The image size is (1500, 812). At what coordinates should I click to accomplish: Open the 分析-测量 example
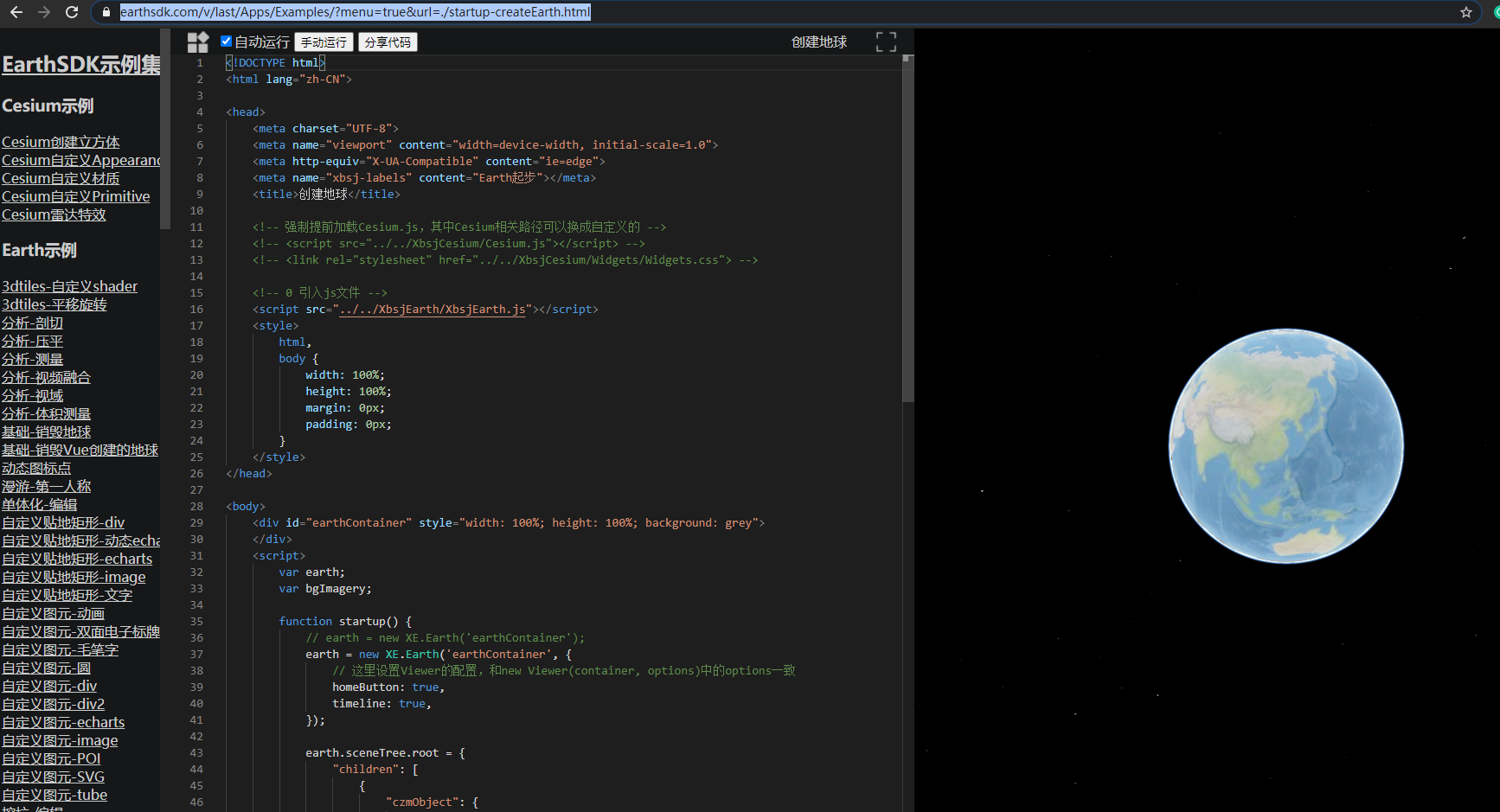(x=33, y=359)
